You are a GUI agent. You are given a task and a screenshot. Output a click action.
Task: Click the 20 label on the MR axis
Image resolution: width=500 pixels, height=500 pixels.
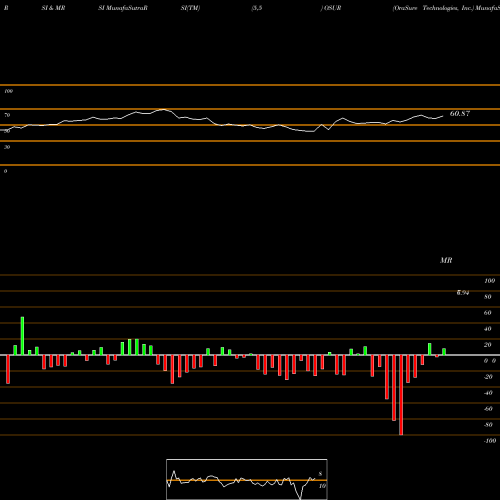click(x=488, y=345)
